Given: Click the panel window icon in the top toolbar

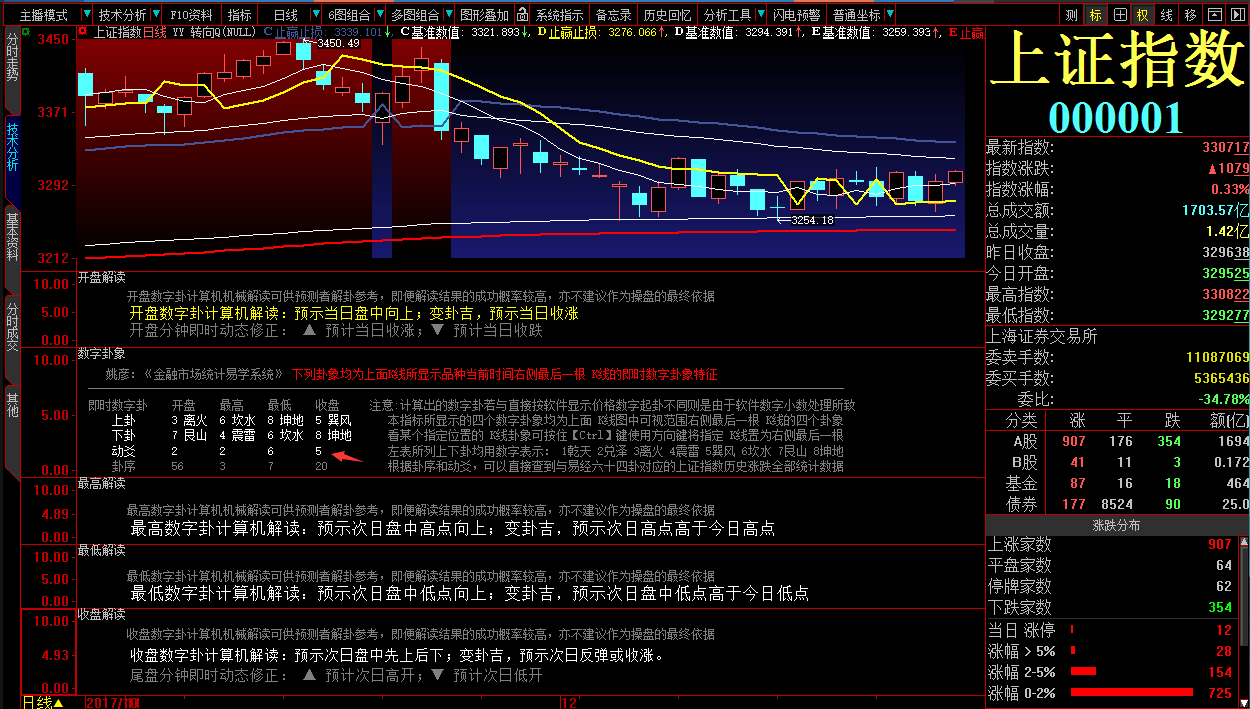Looking at the screenshot, I should click(x=1214, y=15).
